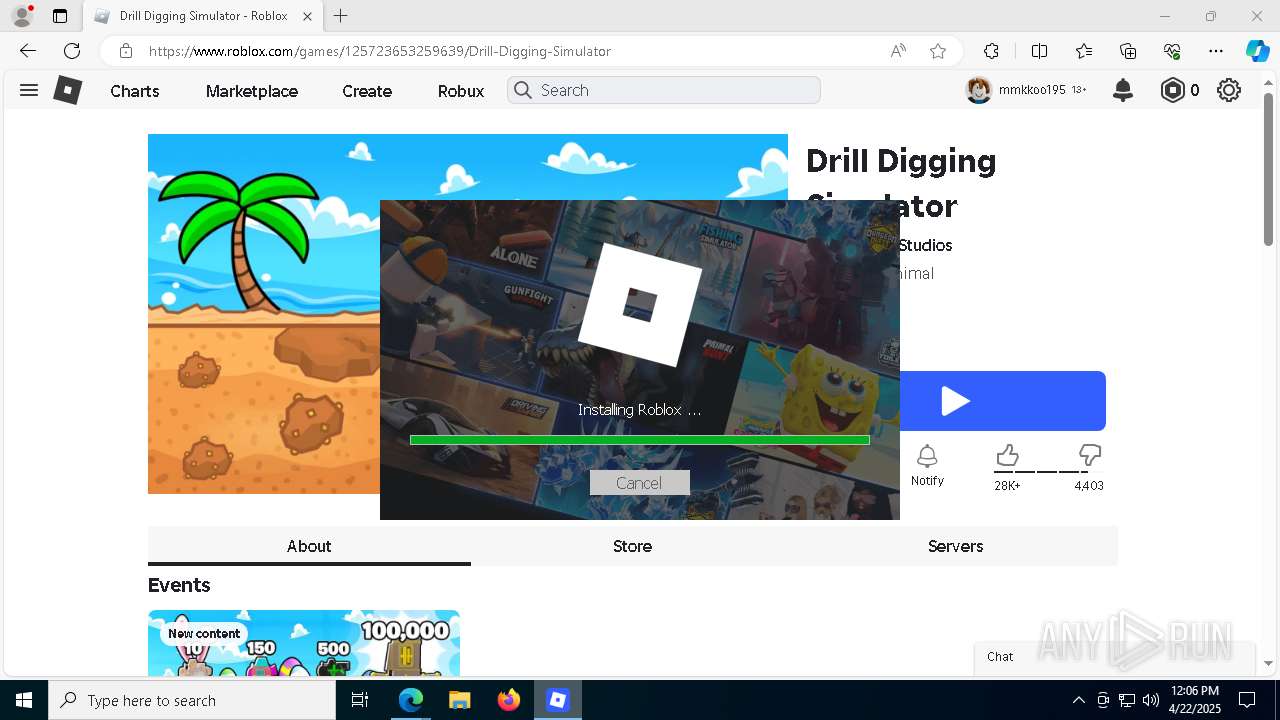Click the 4,403 dislikes count
1280x720 pixels.
(x=1089, y=486)
